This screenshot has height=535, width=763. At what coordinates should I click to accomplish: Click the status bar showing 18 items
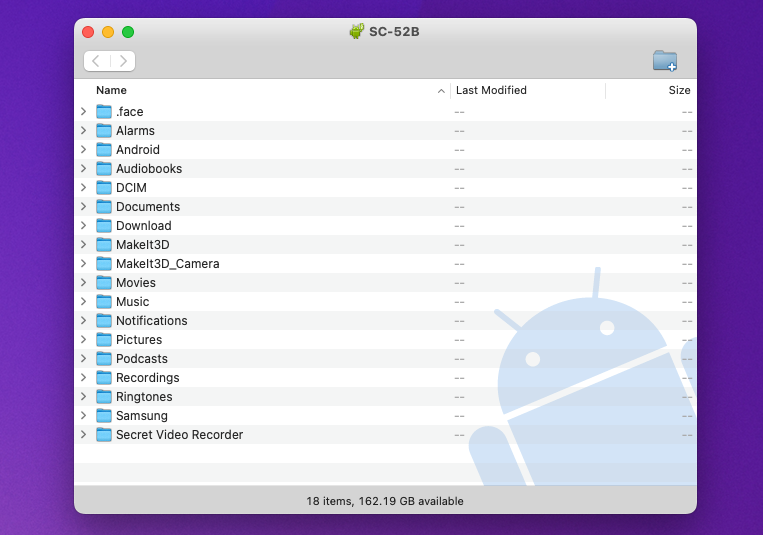point(385,501)
